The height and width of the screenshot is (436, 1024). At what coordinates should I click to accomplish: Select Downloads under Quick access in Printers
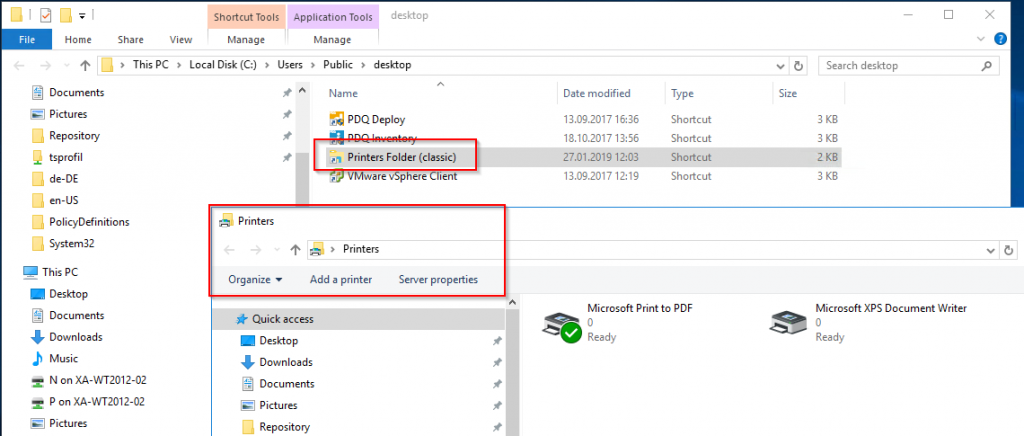pyautogui.click(x=286, y=362)
